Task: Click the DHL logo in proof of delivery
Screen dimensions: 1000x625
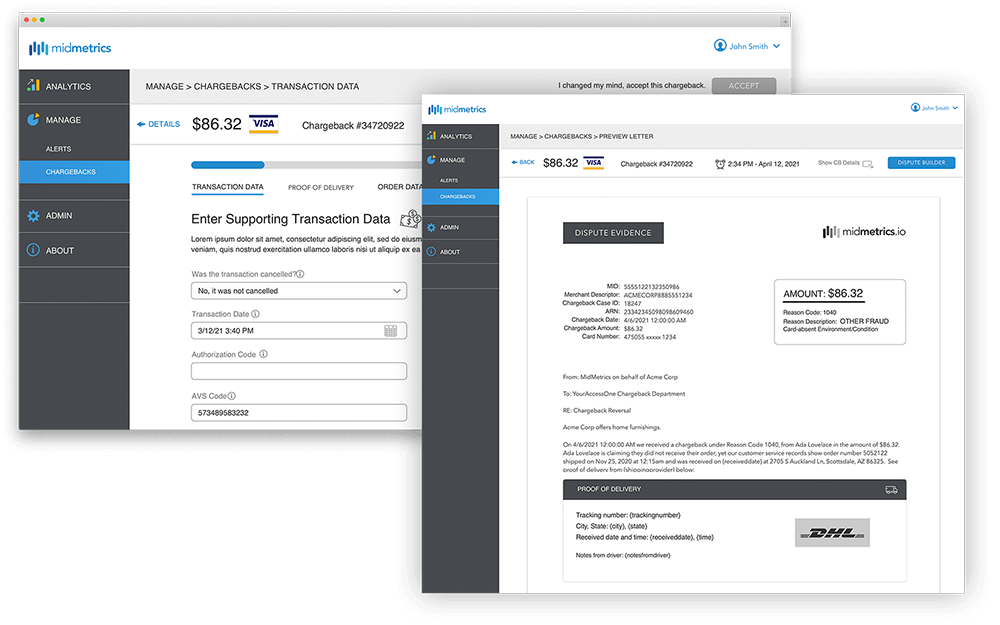Action: pyautogui.click(x=832, y=533)
